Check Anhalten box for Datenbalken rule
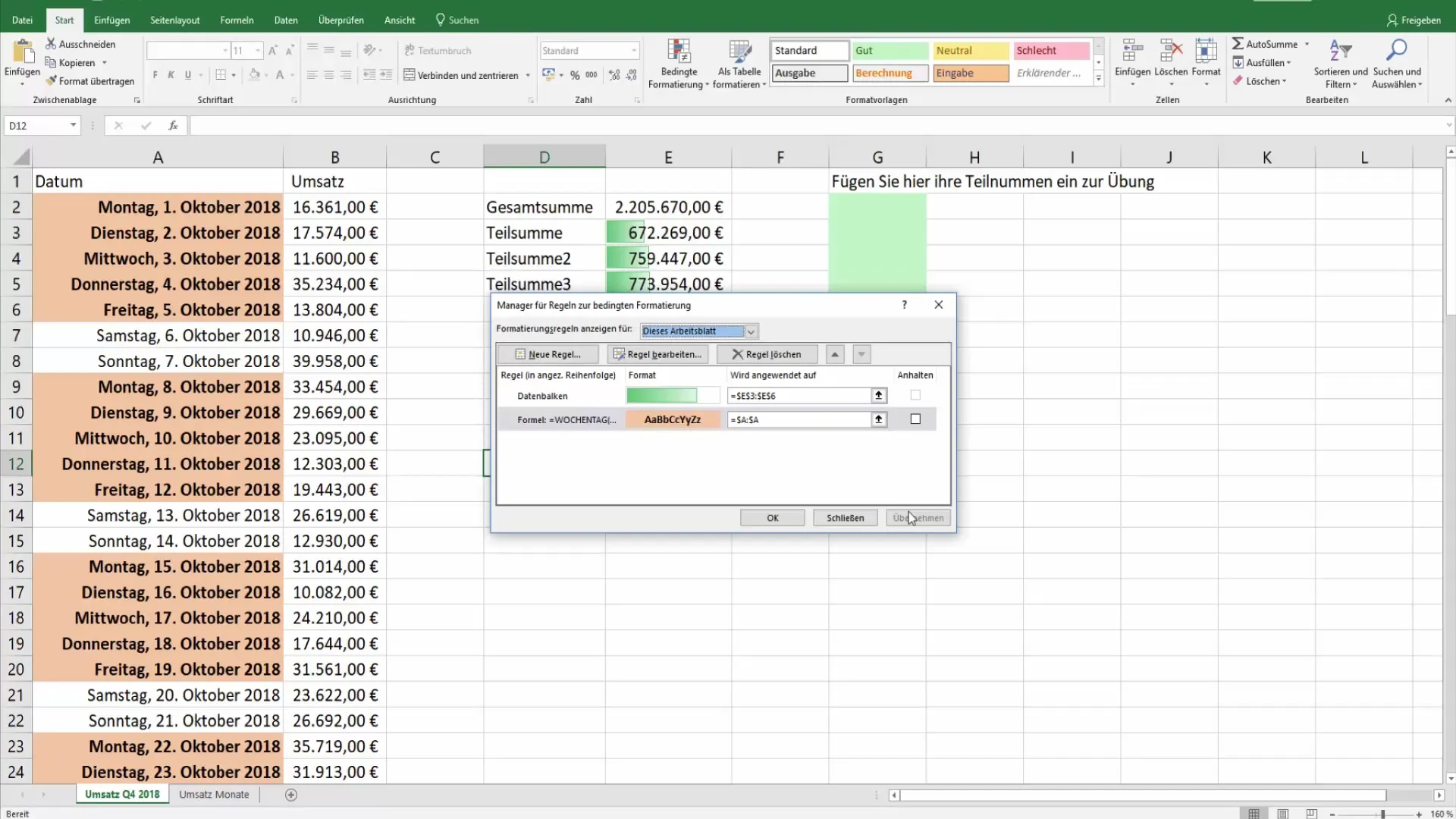The image size is (1456, 819). 915,395
